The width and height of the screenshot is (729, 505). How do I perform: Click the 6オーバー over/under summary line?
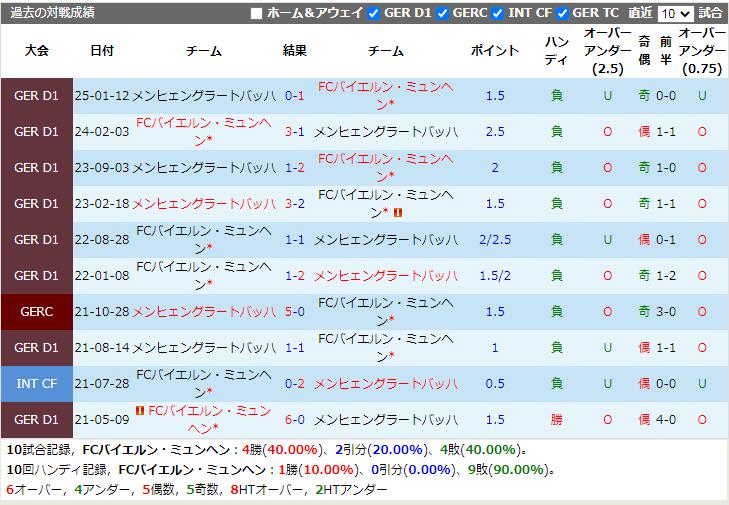click(x=196, y=490)
